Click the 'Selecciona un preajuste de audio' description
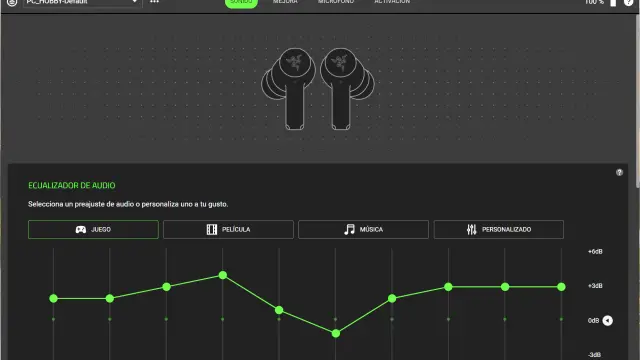This screenshot has width=640, height=360. coord(128,204)
